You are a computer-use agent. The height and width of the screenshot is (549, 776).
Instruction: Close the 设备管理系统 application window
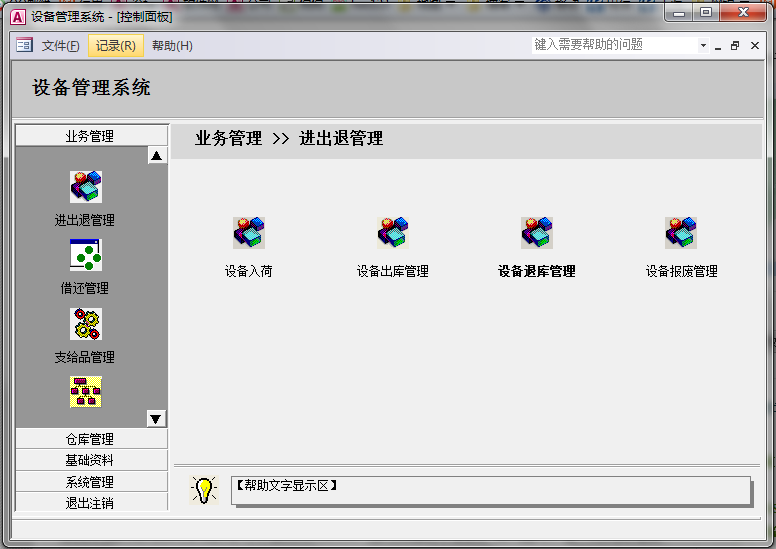(x=743, y=13)
